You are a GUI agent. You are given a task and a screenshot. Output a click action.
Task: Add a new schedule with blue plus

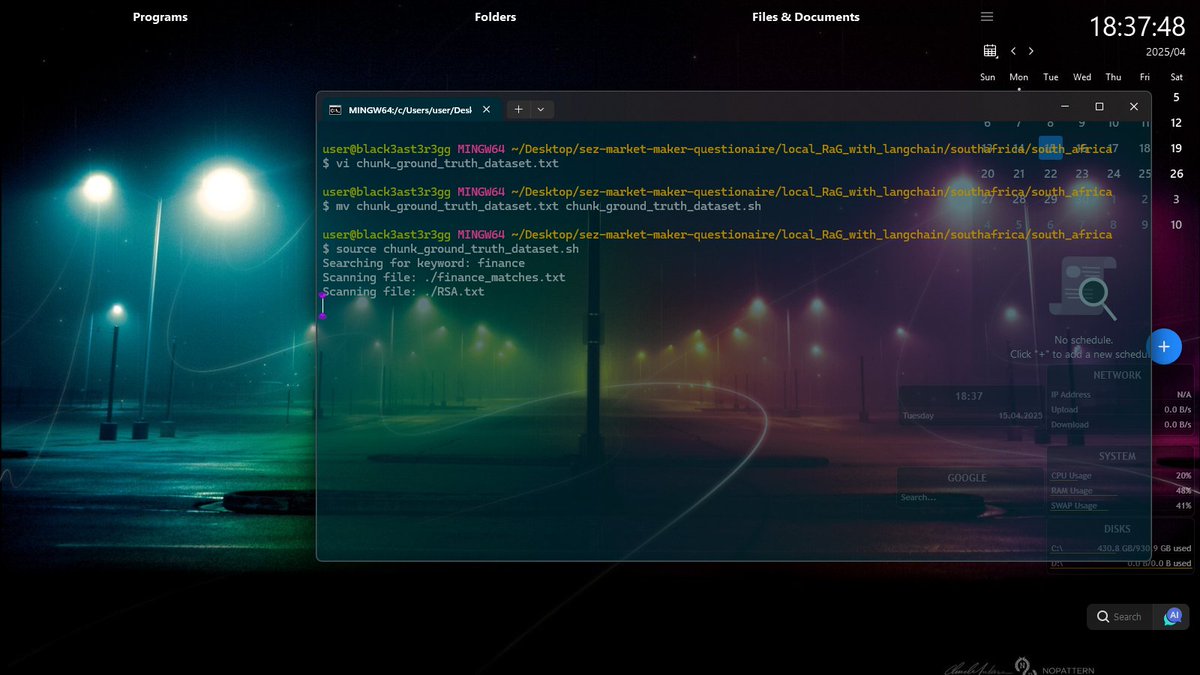(x=1164, y=346)
